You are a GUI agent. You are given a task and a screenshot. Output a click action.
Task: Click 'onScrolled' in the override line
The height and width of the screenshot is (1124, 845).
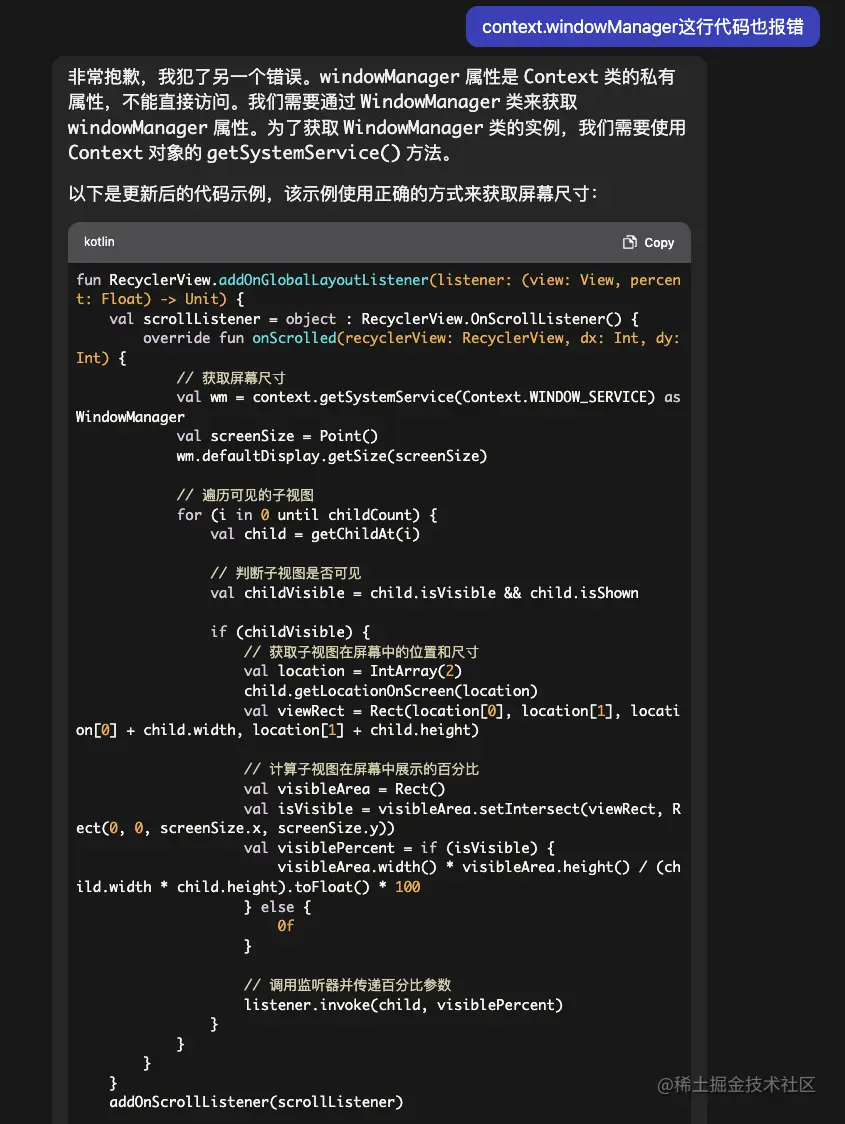[x=294, y=338]
